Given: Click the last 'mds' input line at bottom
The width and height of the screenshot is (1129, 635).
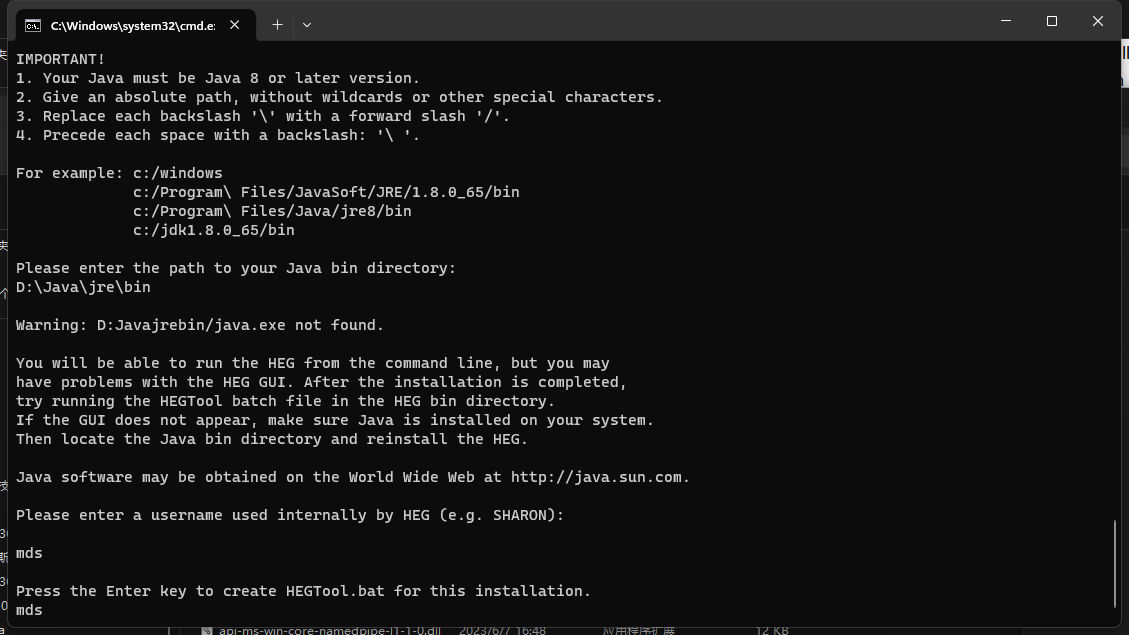Looking at the screenshot, I should pyautogui.click(x=30, y=611).
